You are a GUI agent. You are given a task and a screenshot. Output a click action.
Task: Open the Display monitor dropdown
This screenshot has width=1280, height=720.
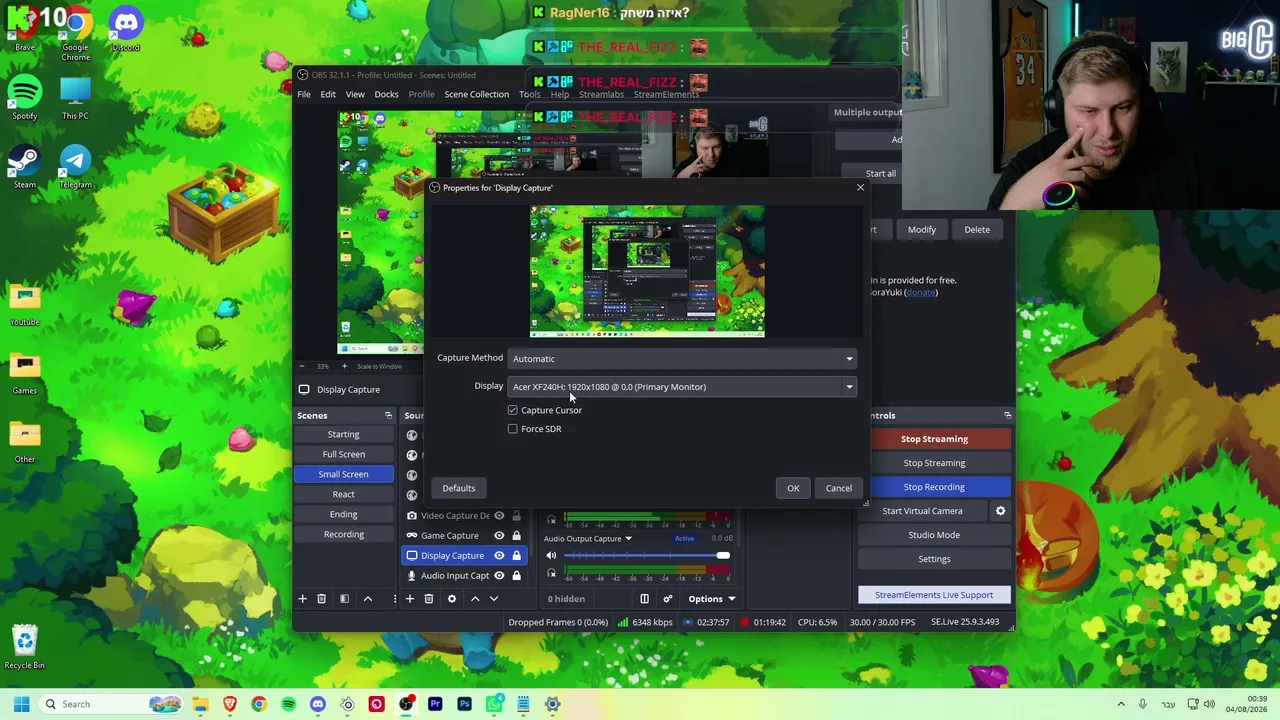click(683, 387)
